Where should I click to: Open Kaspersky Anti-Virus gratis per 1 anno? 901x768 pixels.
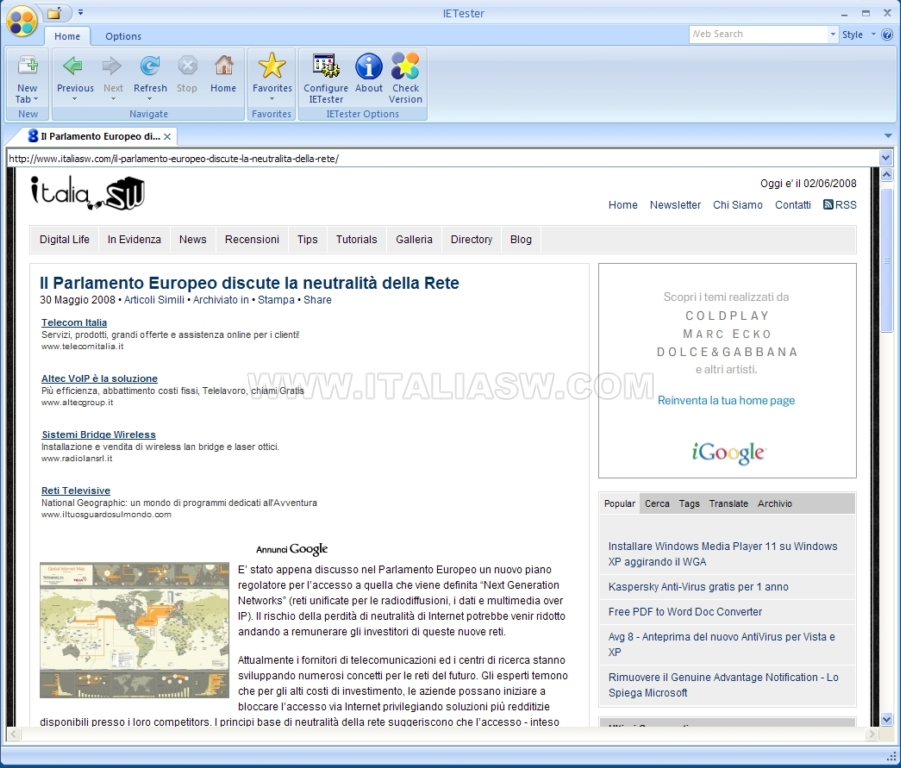[x=698, y=586]
